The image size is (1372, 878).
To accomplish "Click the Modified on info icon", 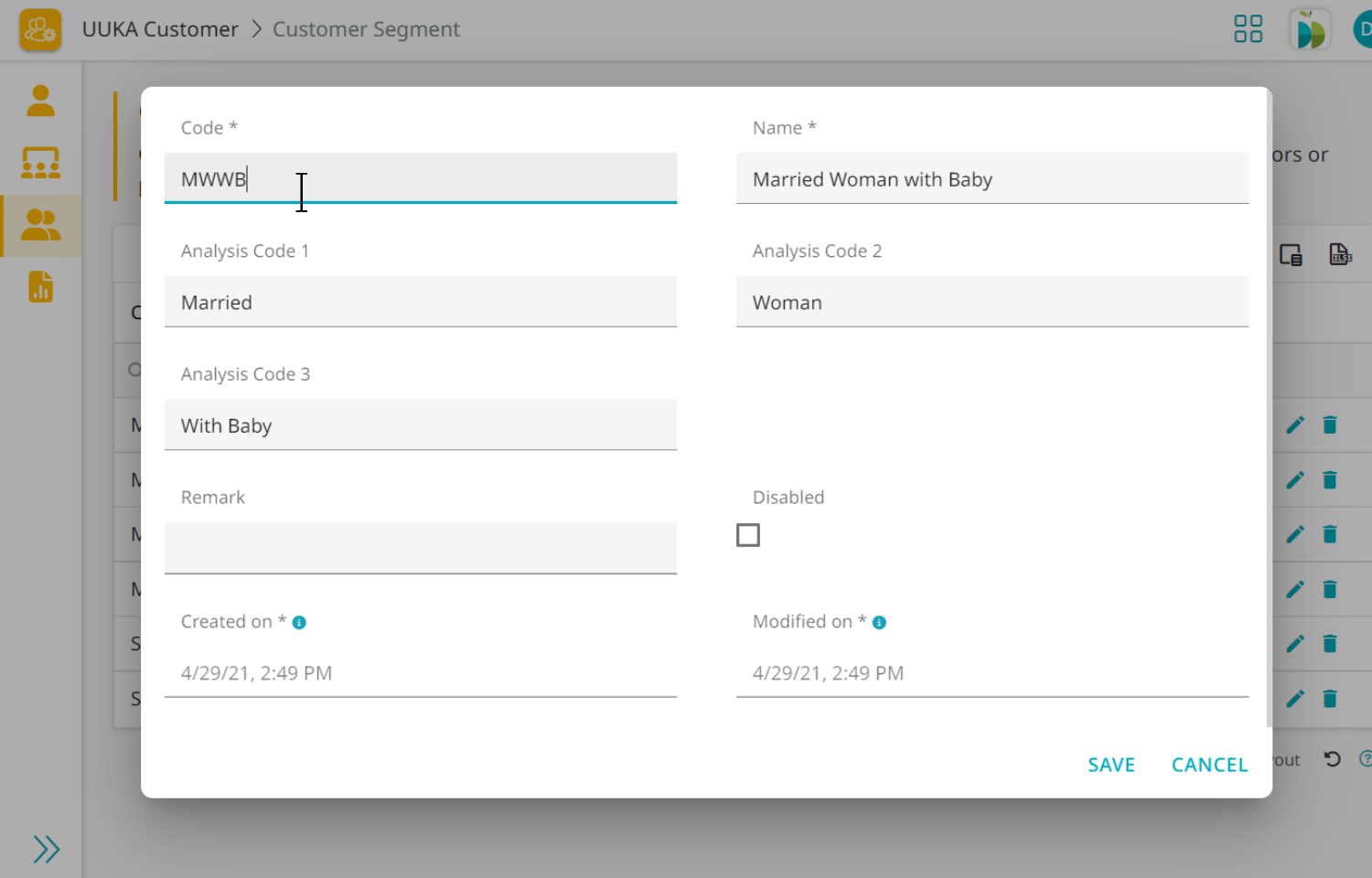I will [879, 623].
